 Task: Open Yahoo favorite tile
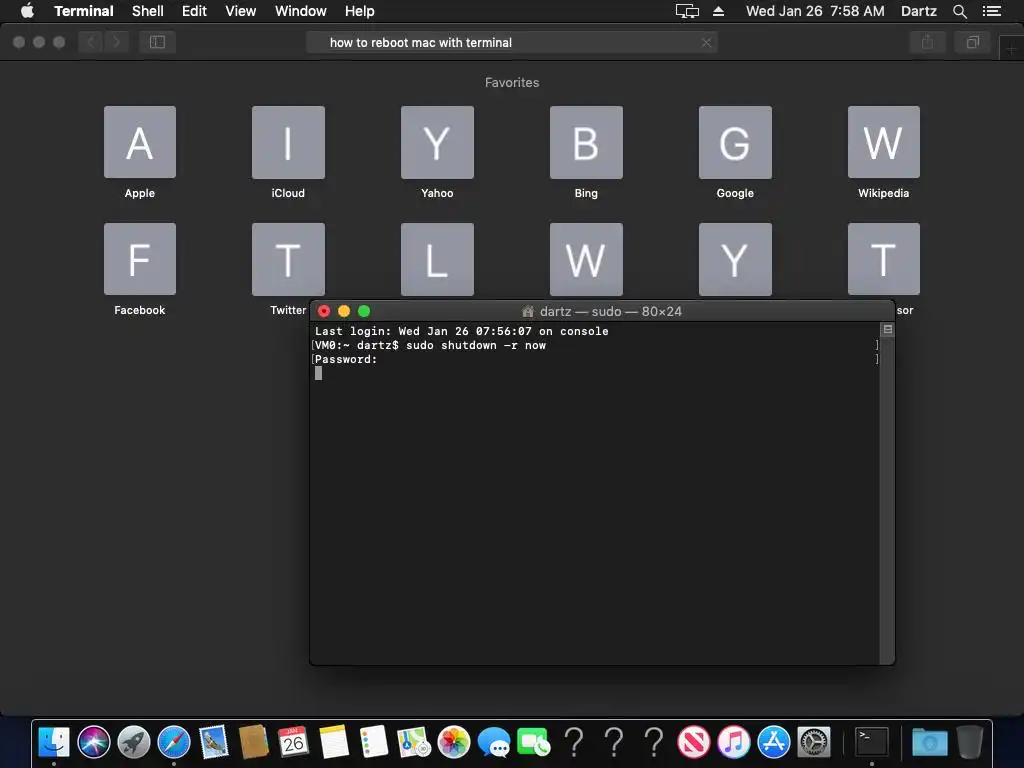click(x=437, y=142)
